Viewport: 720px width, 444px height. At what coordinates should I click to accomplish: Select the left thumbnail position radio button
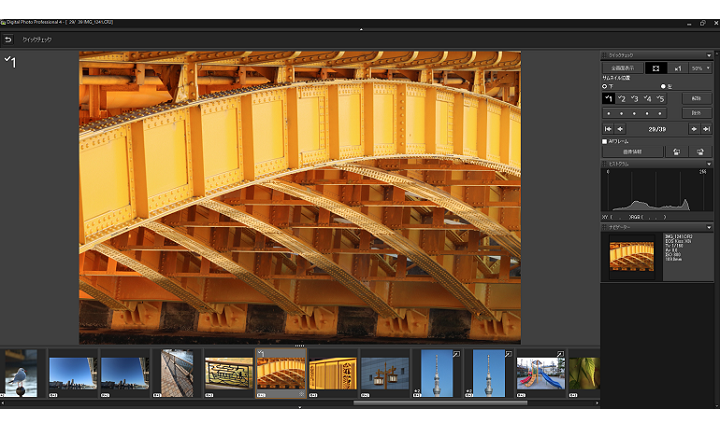click(662, 86)
